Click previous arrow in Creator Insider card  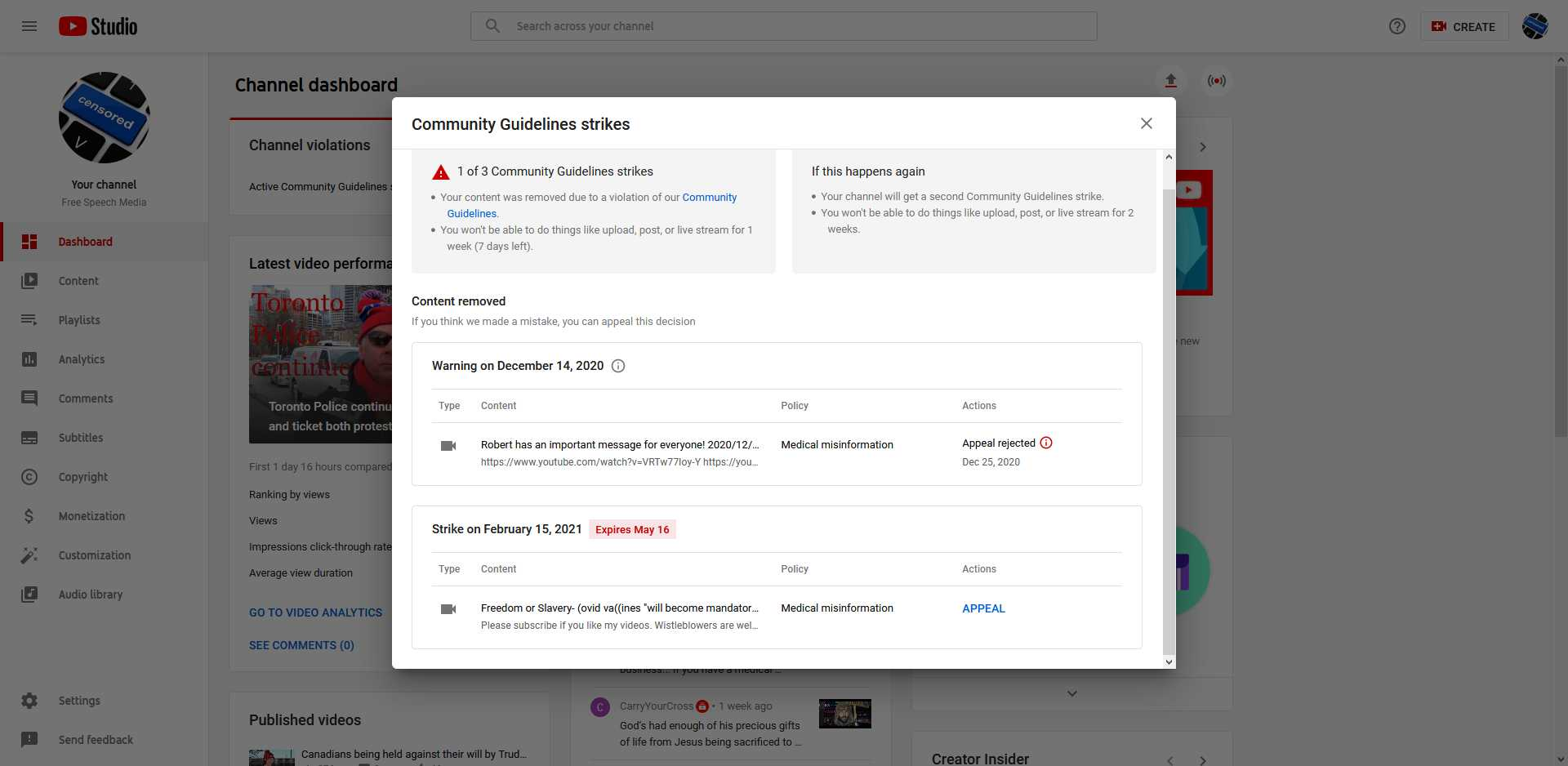pyautogui.click(x=1170, y=760)
